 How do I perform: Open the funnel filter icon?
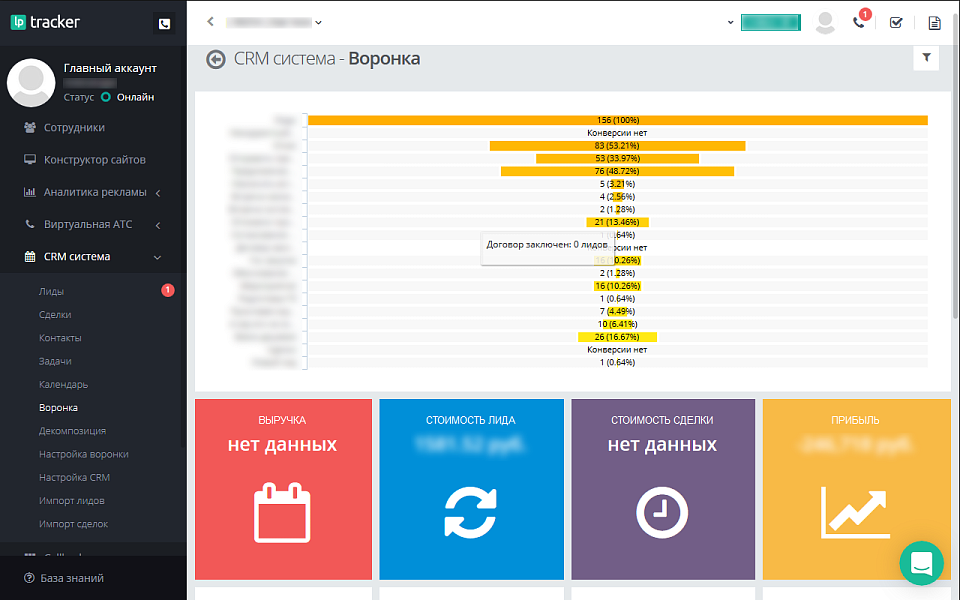coord(926,58)
